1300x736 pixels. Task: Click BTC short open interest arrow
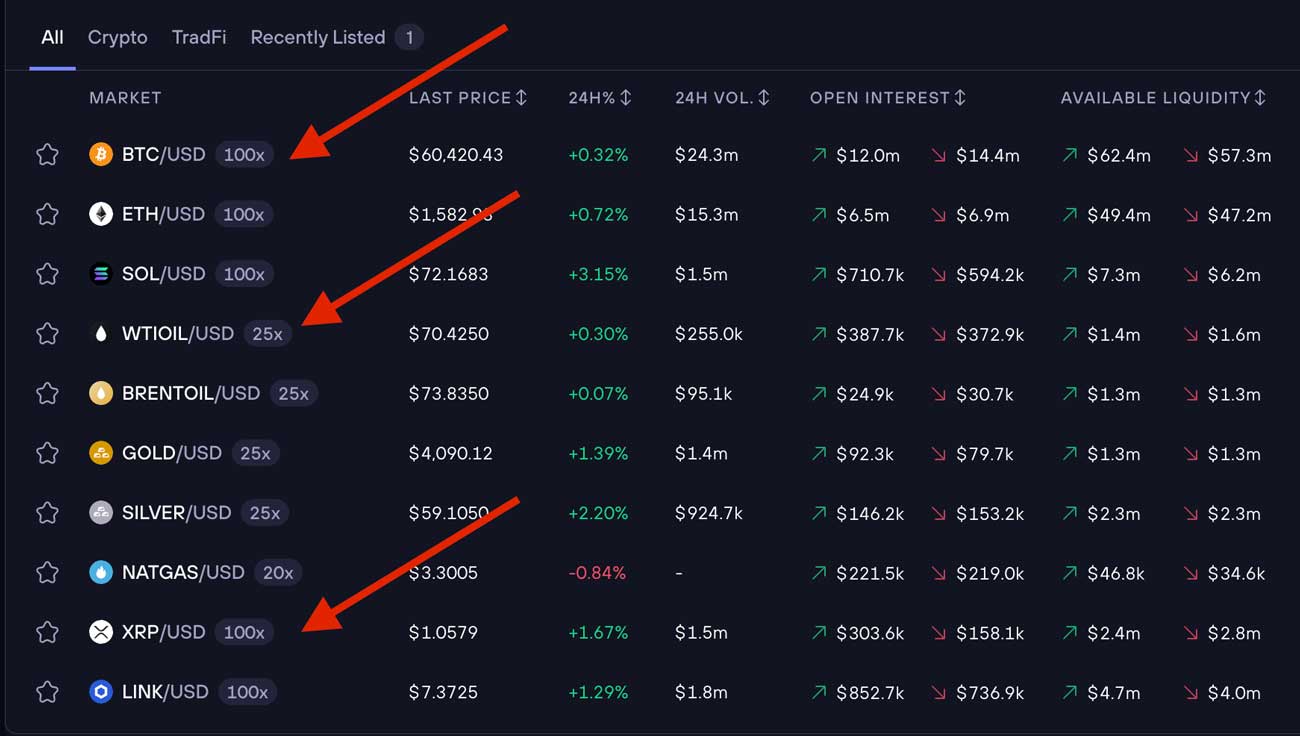click(x=939, y=155)
